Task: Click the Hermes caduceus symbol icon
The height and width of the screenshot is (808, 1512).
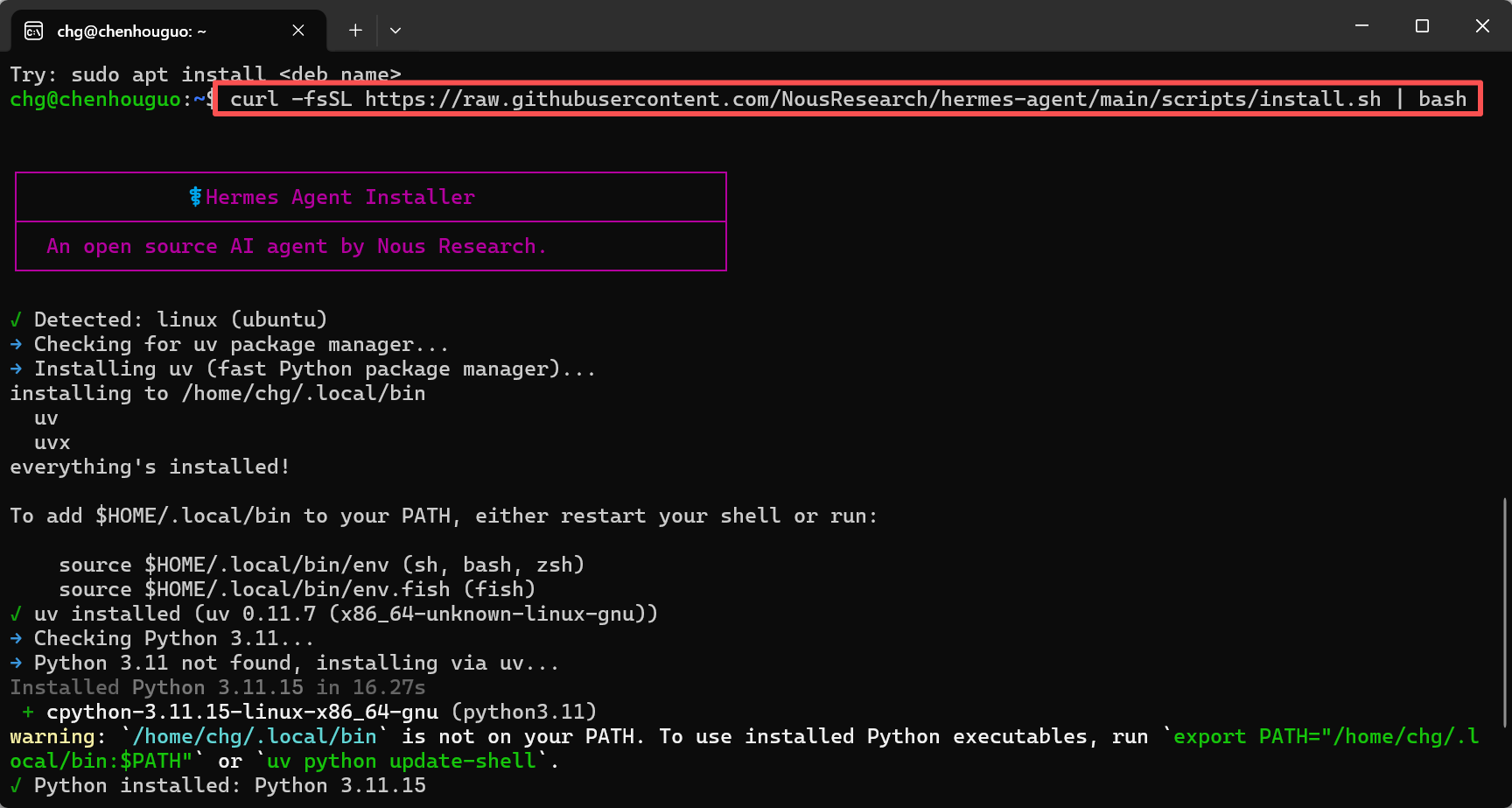Action: point(196,197)
